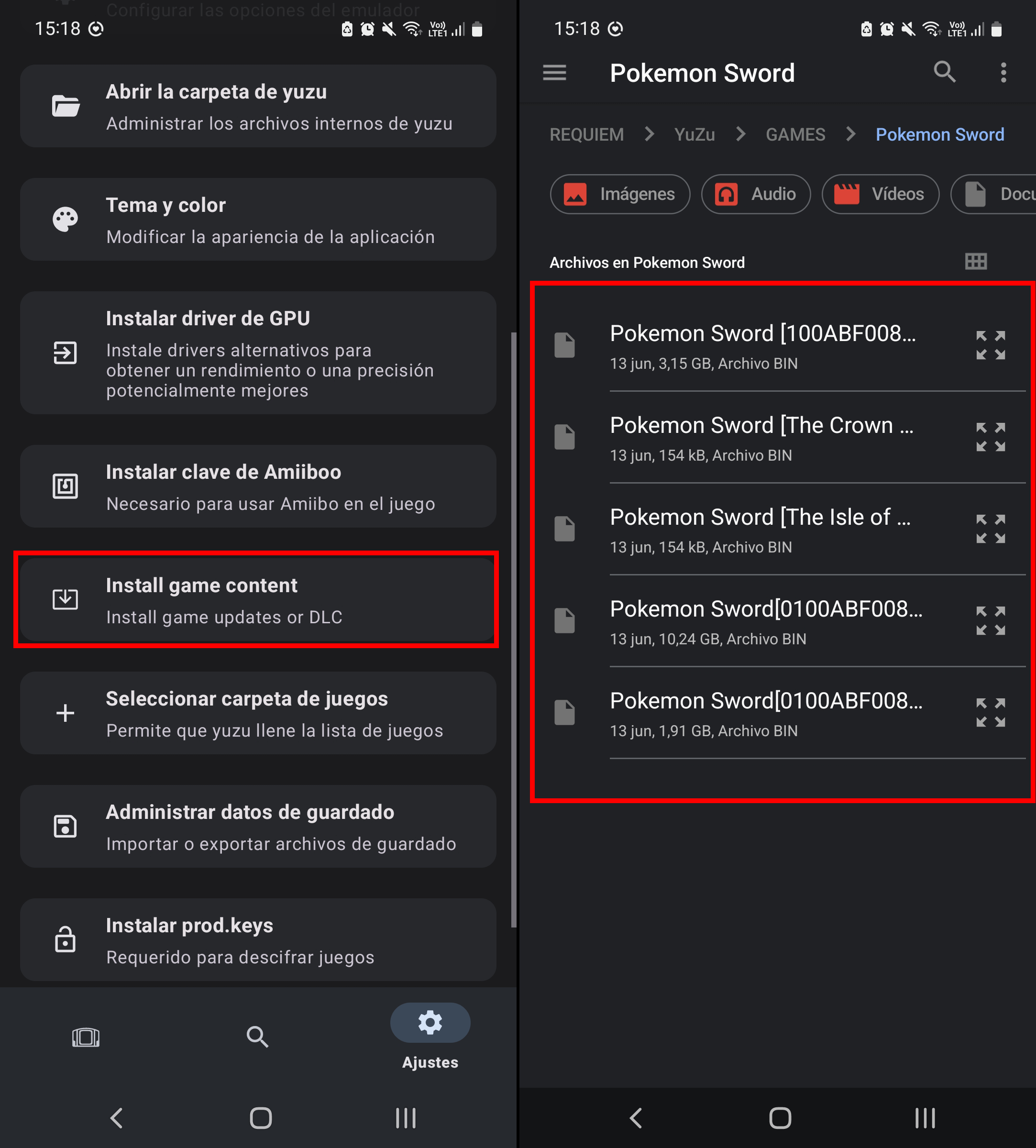Open Tema y color setting

[258, 219]
